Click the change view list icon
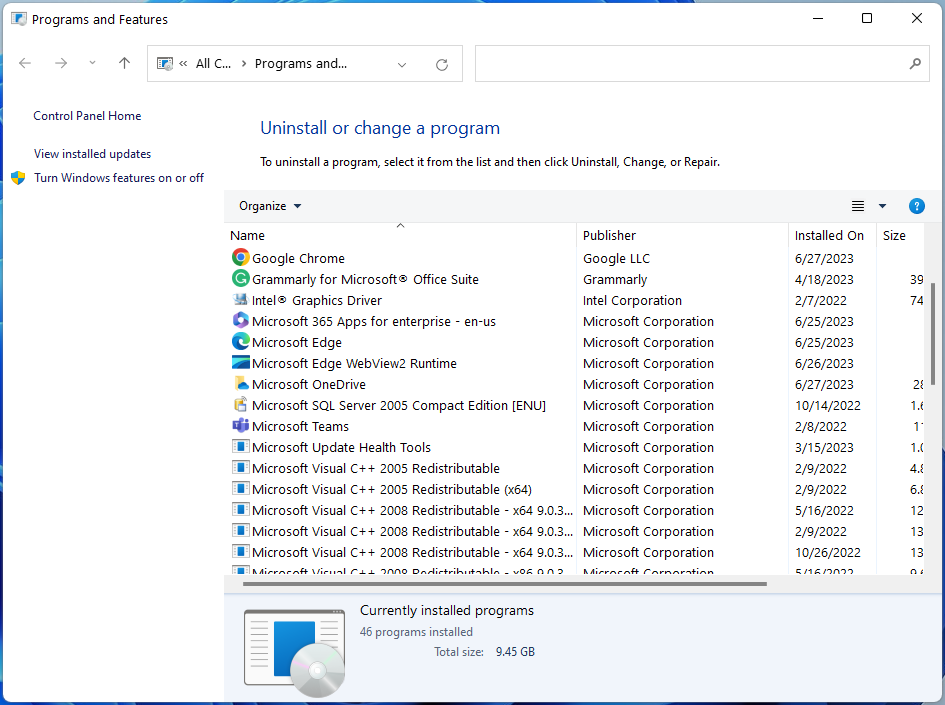Viewport: 945px width, 705px height. pos(858,206)
